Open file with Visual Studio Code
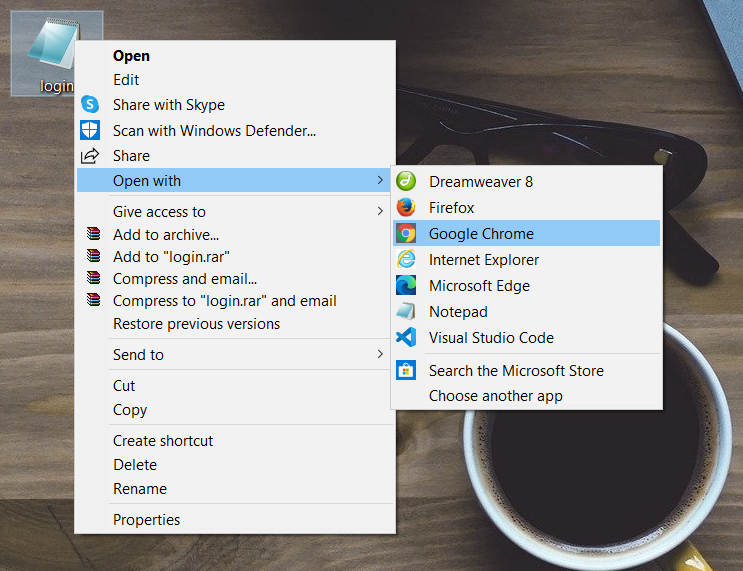 click(x=526, y=337)
